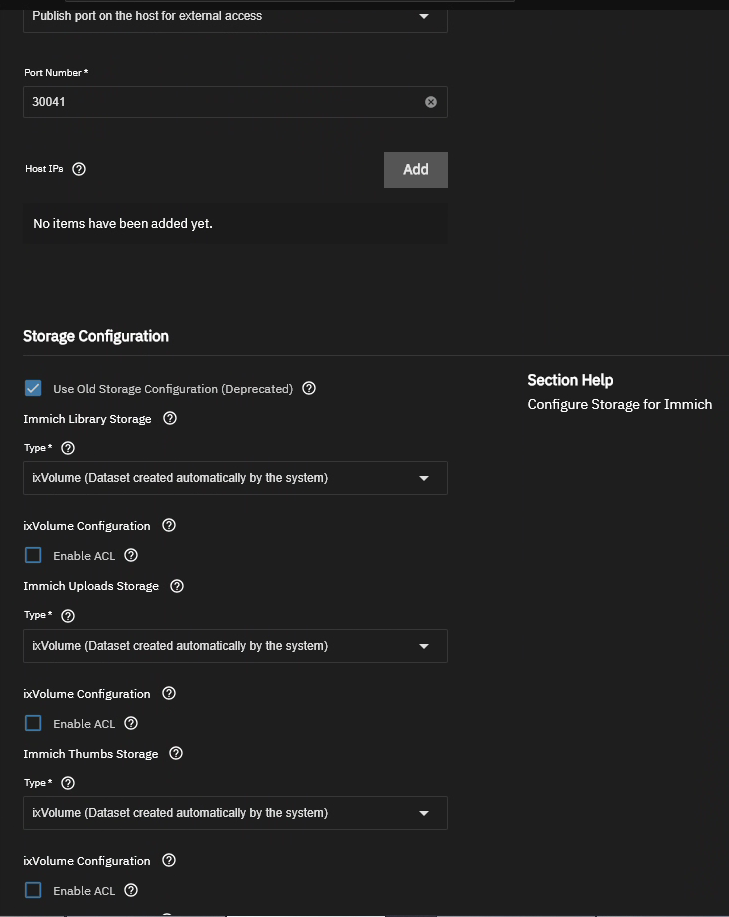This screenshot has width=729, height=917.
Task: Enable ACL for Immich Uploads Storage
Action: pos(33,723)
